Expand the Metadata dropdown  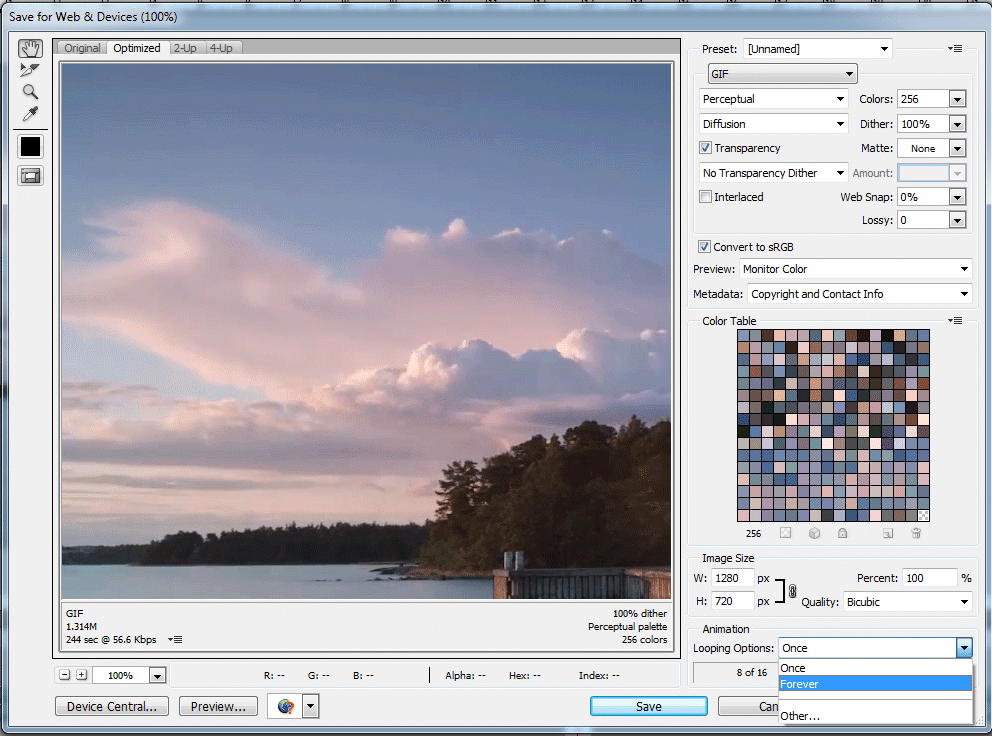(x=859, y=294)
